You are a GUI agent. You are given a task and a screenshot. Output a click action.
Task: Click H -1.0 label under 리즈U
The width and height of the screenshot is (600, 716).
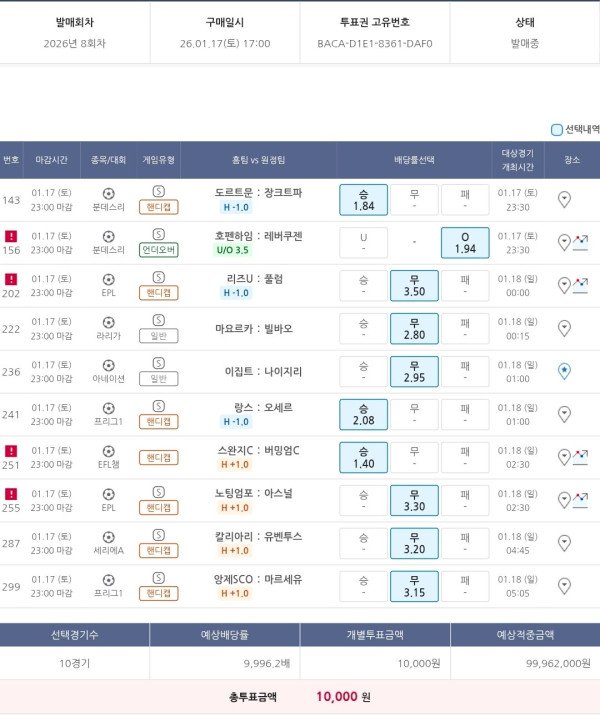coord(236,293)
